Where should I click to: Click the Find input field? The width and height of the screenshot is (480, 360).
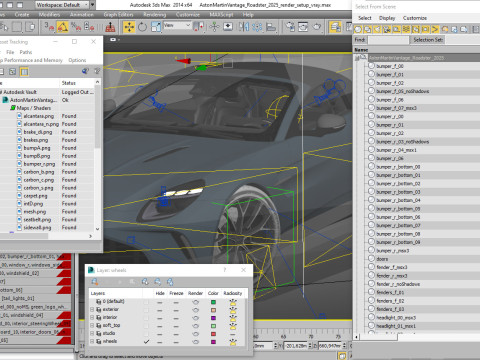(x=388, y=40)
